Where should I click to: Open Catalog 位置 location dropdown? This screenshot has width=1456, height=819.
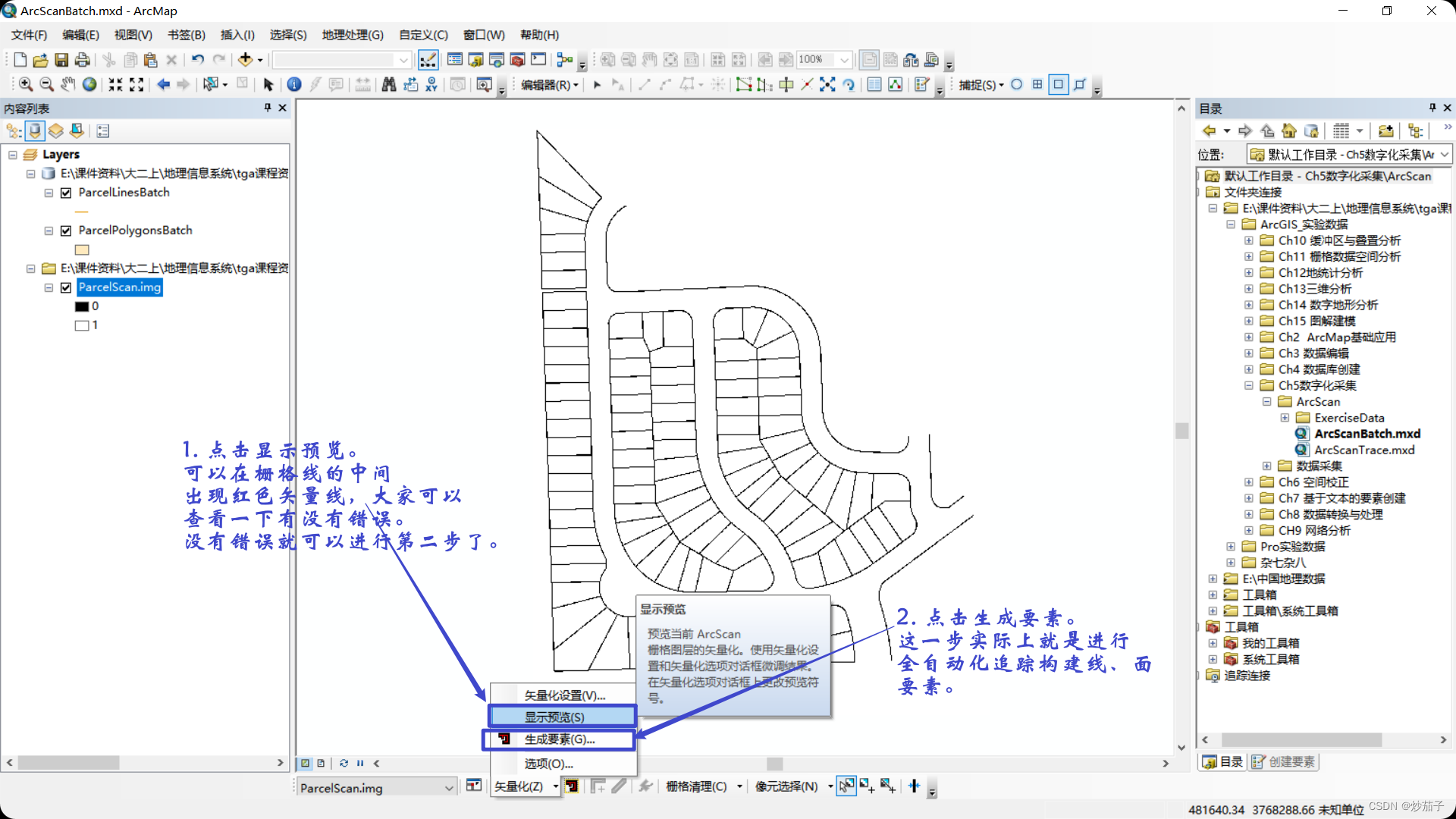pos(1445,155)
